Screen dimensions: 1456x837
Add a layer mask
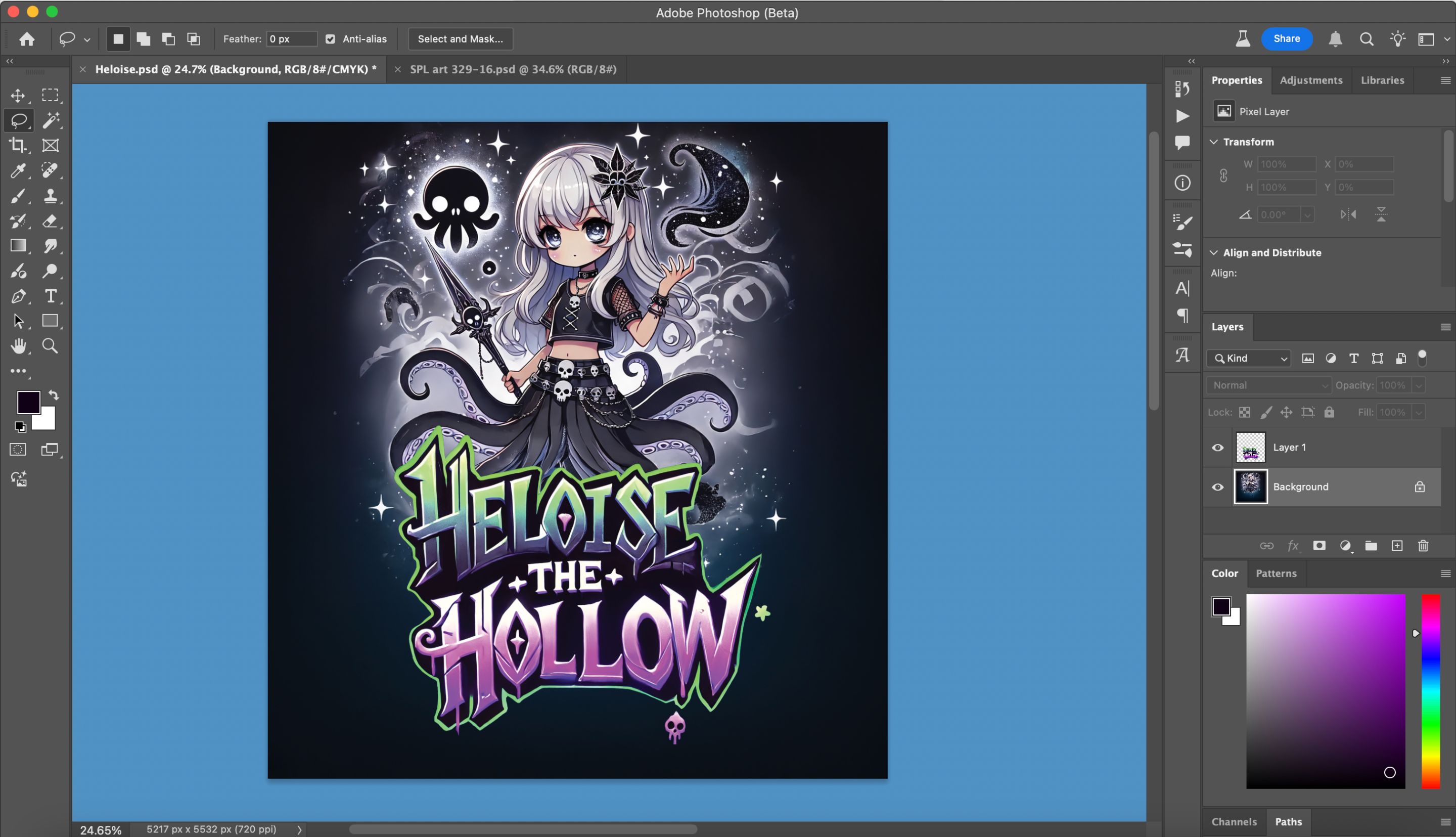click(1319, 546)
